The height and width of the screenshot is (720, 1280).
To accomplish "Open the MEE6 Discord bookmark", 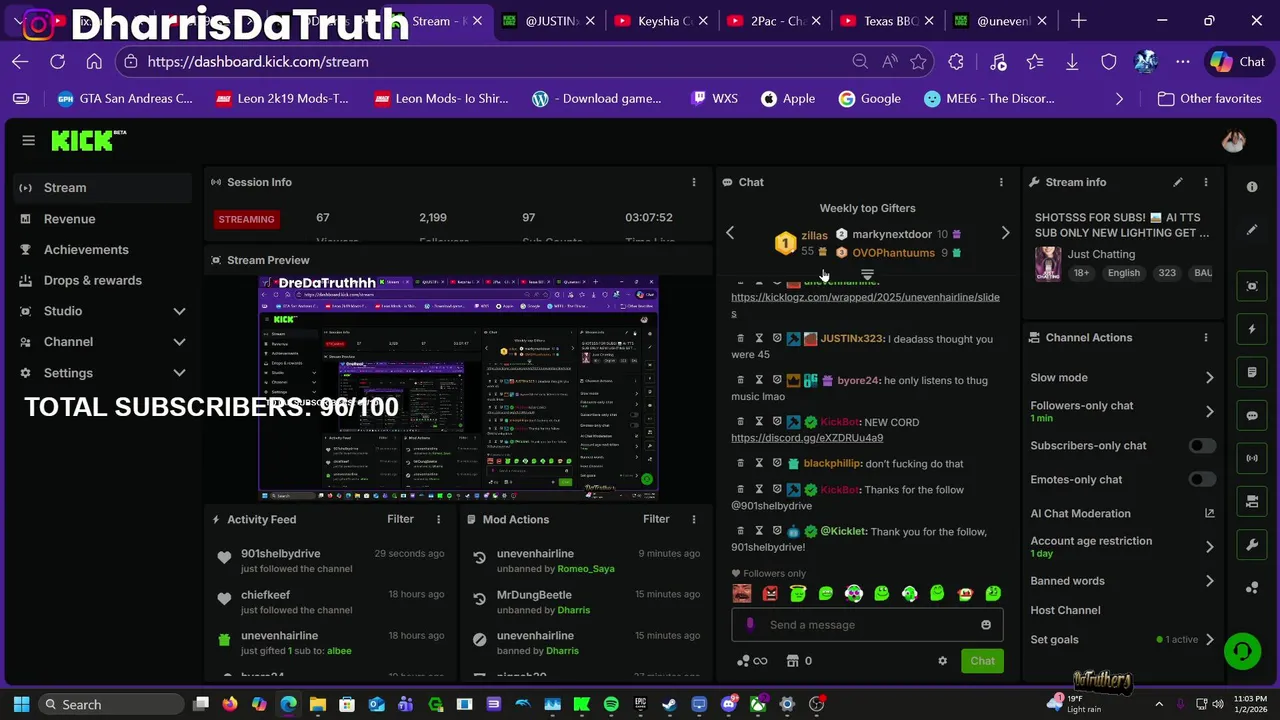I will (989, 99).
